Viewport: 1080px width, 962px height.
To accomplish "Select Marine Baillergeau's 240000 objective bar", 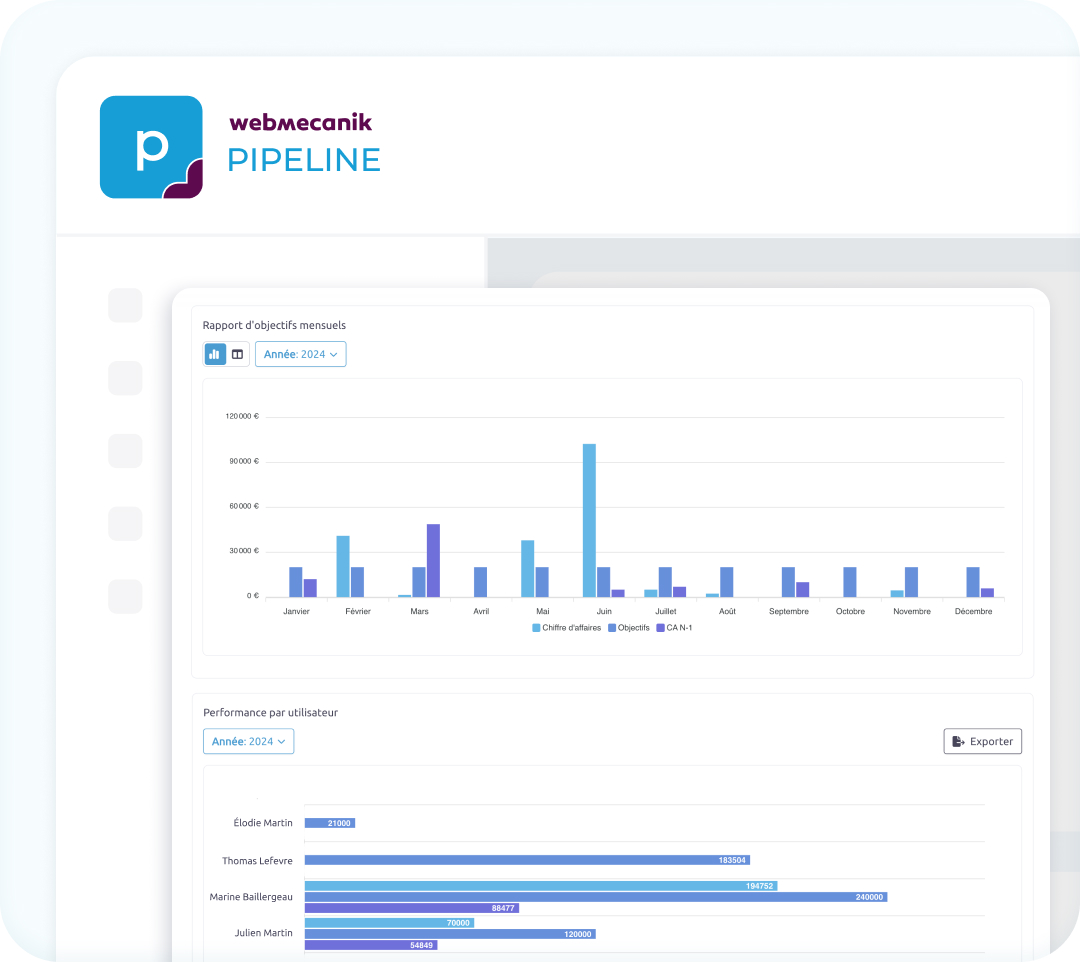I will 595,897.
